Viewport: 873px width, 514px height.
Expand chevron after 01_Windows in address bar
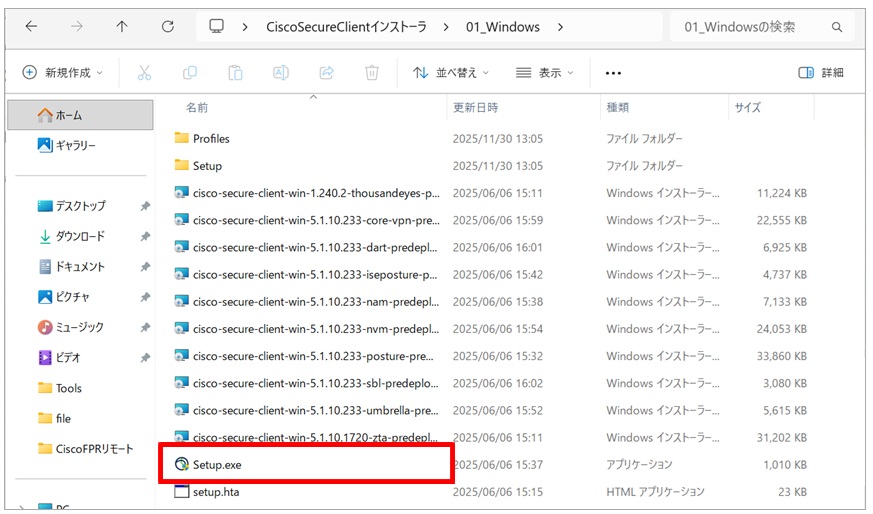coord(560,27)
